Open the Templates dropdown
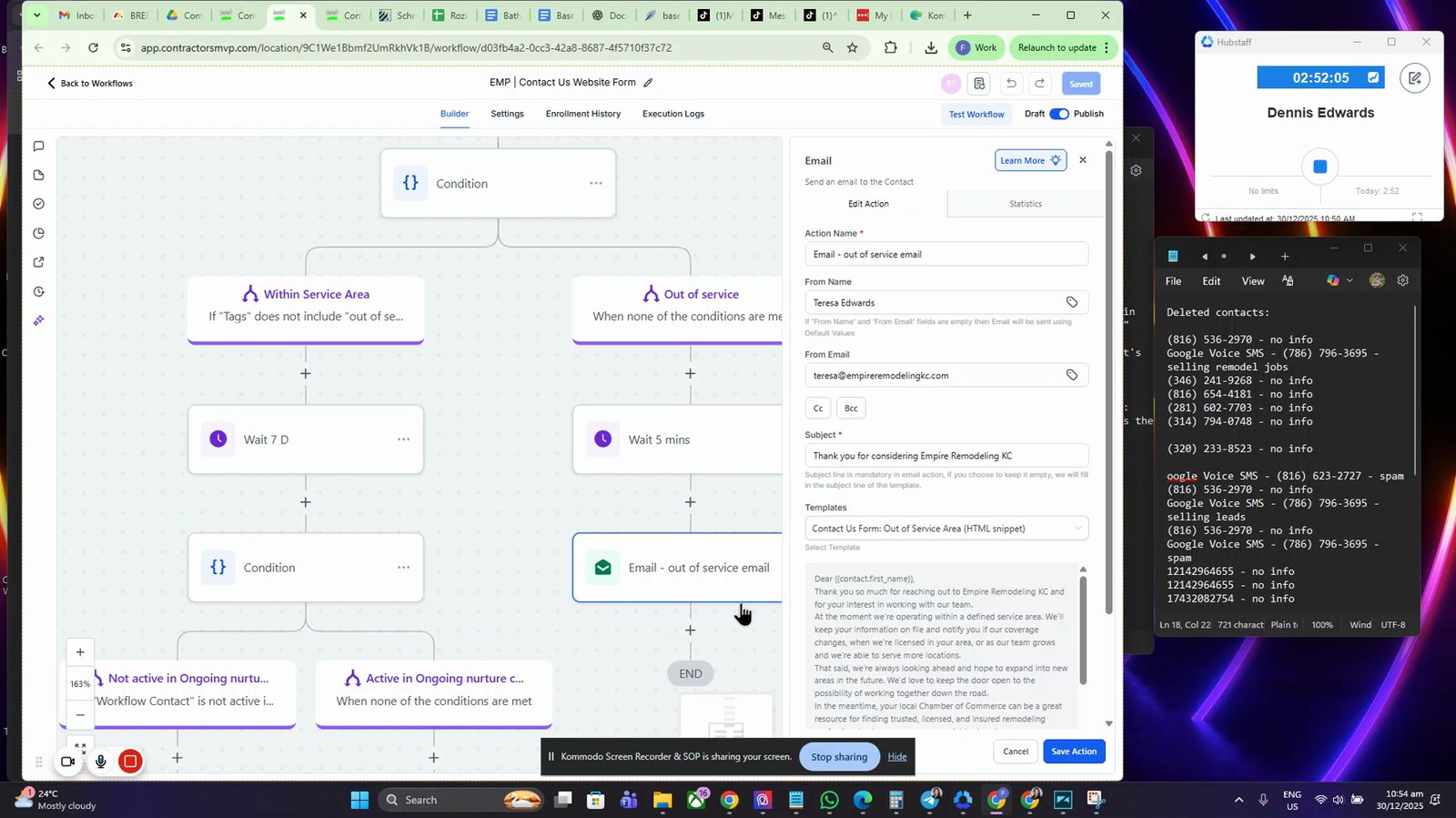Image resolution: width=1456 pixels, height=818 pixels. coord(946,529)
